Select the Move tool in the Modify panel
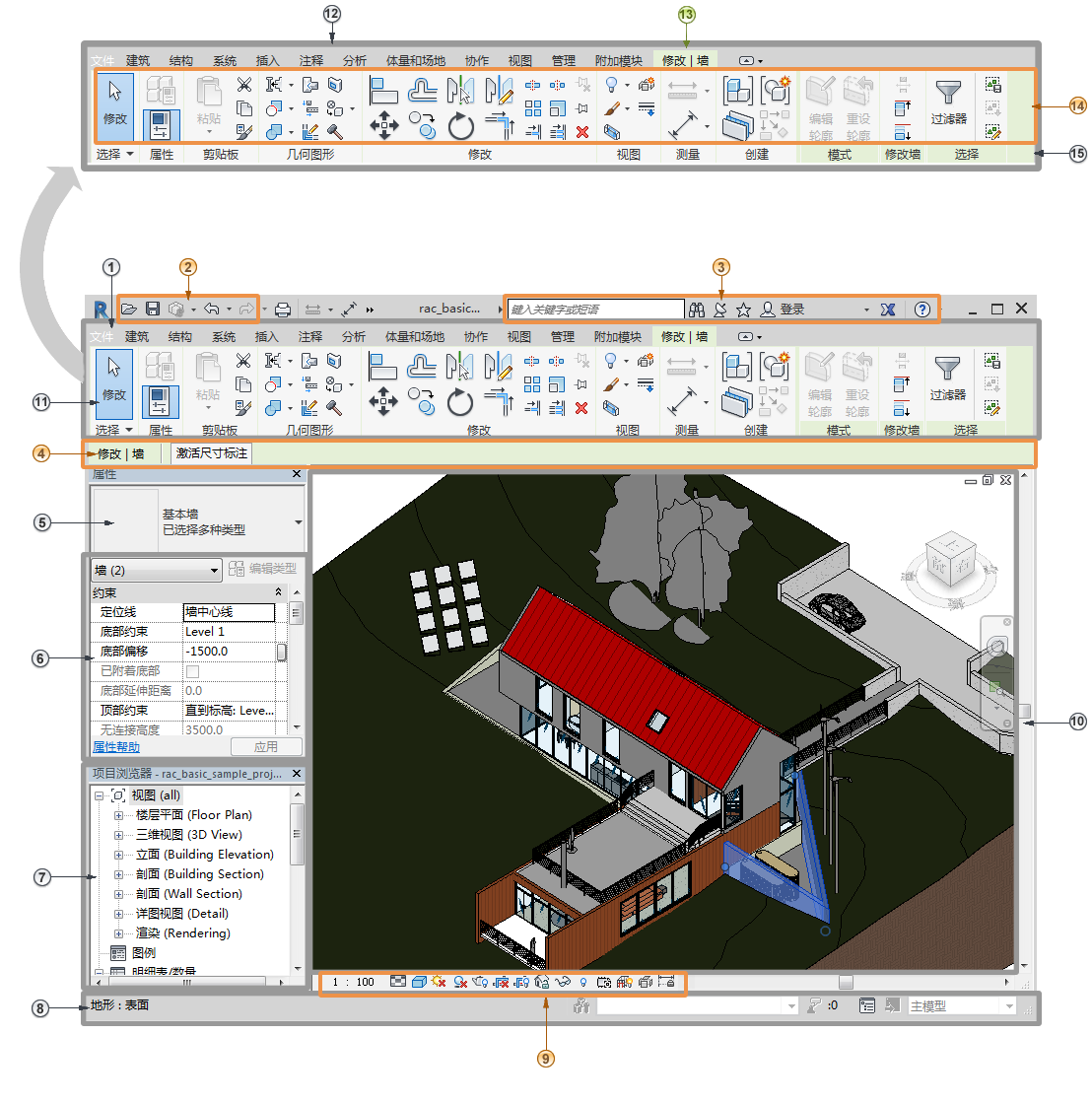 (x=382, y=402)
